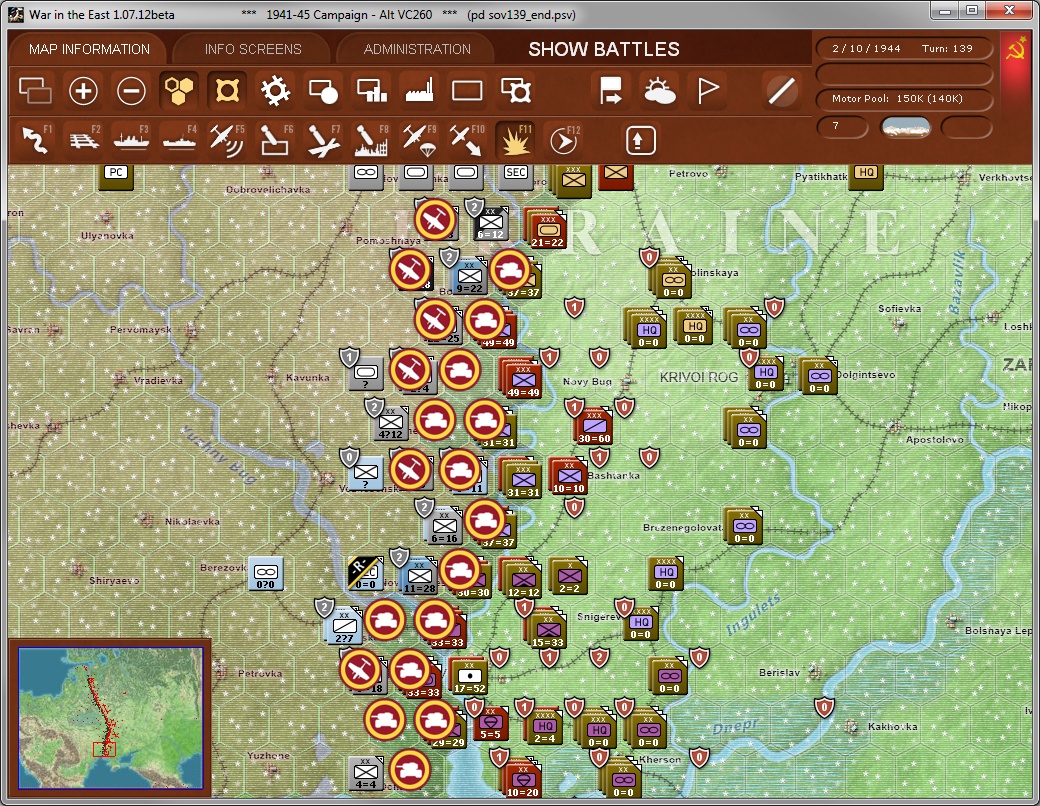Screen dimensions: 1040x806
Task: Select the F3 naval transport icon
Action: pos(131,140)
